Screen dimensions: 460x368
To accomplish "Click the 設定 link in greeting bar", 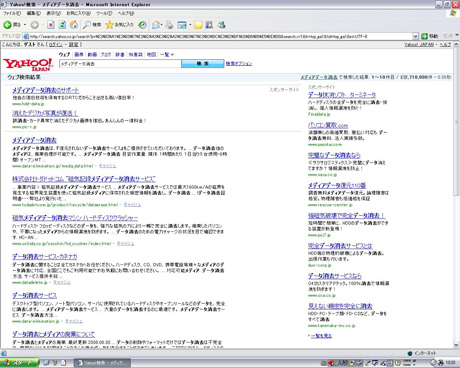I will click(x=74, y=45).
